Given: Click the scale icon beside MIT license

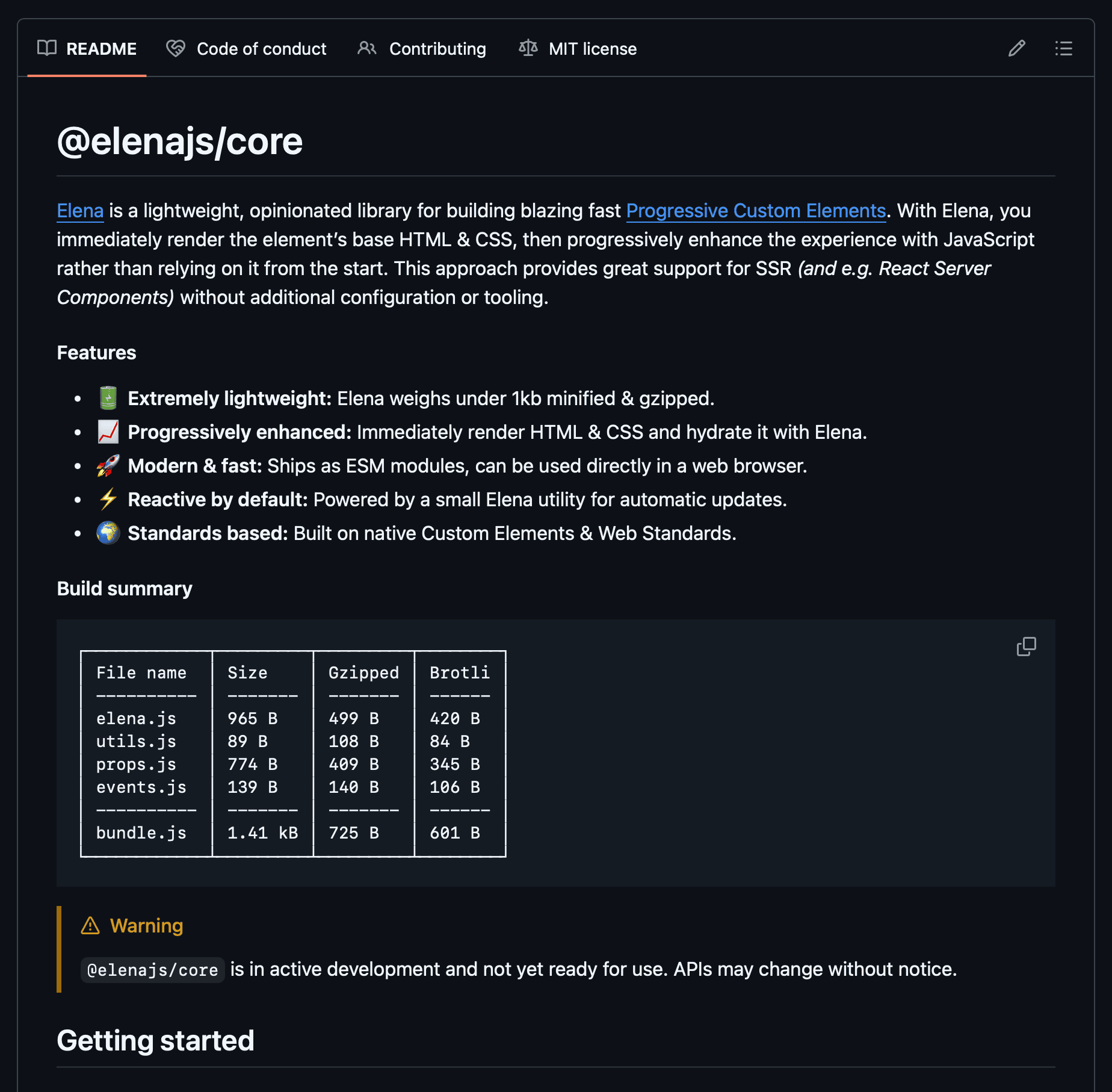Looking at the screenshot, I should (528, 48).
